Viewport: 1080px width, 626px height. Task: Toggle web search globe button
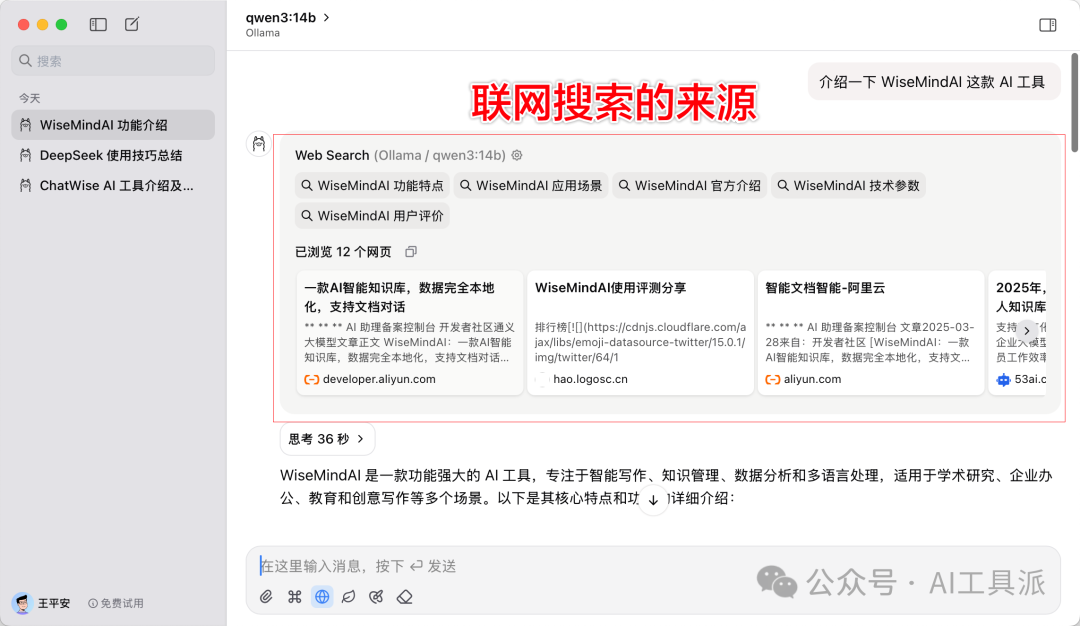point(322,597)
